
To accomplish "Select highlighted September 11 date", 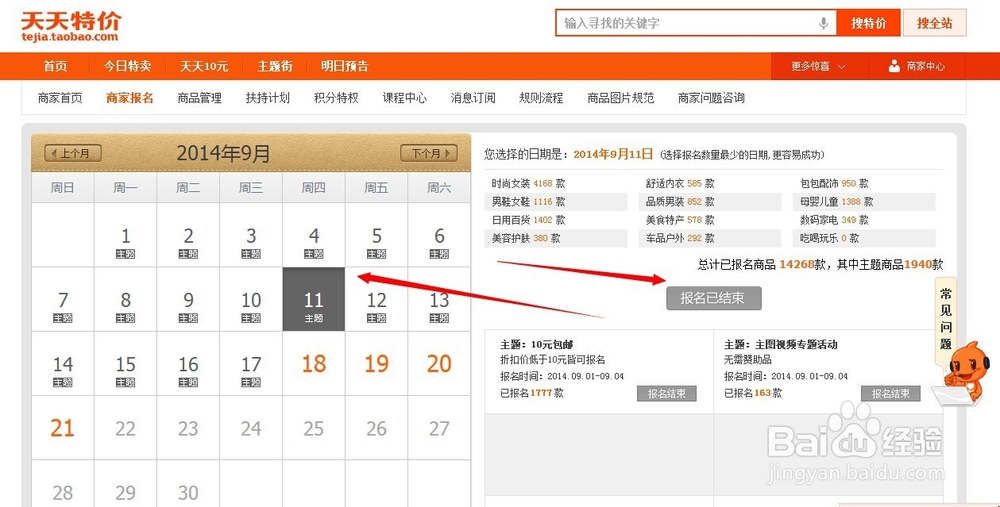I will (314, 300).
